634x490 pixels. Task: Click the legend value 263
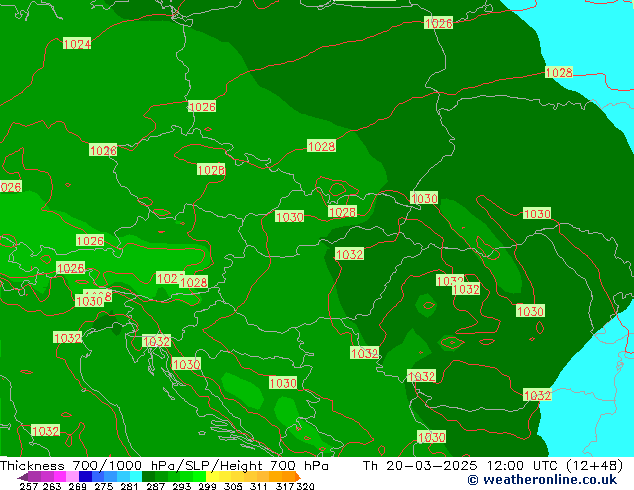tap(52, 486)
